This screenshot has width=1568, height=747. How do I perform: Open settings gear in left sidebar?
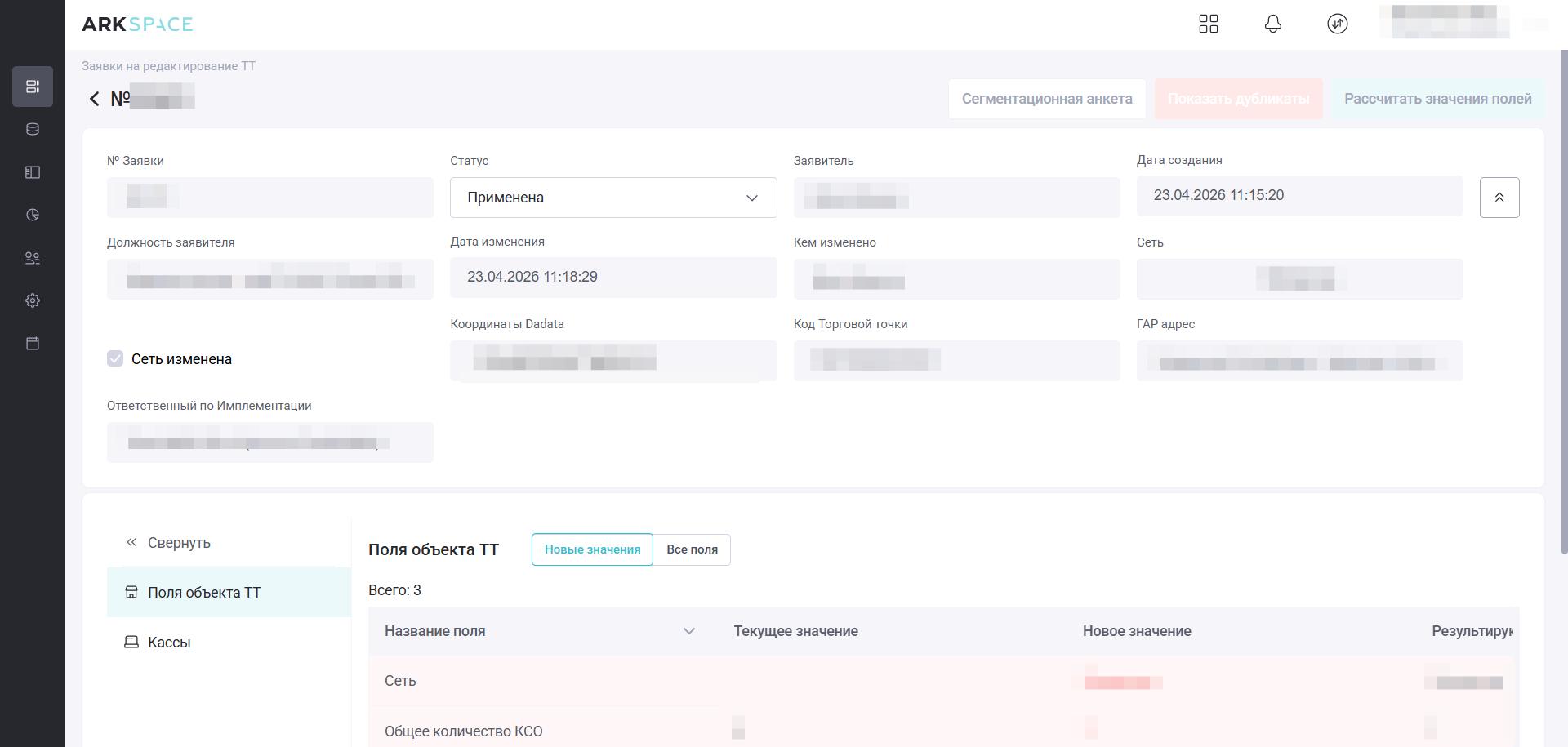(33, 300)
